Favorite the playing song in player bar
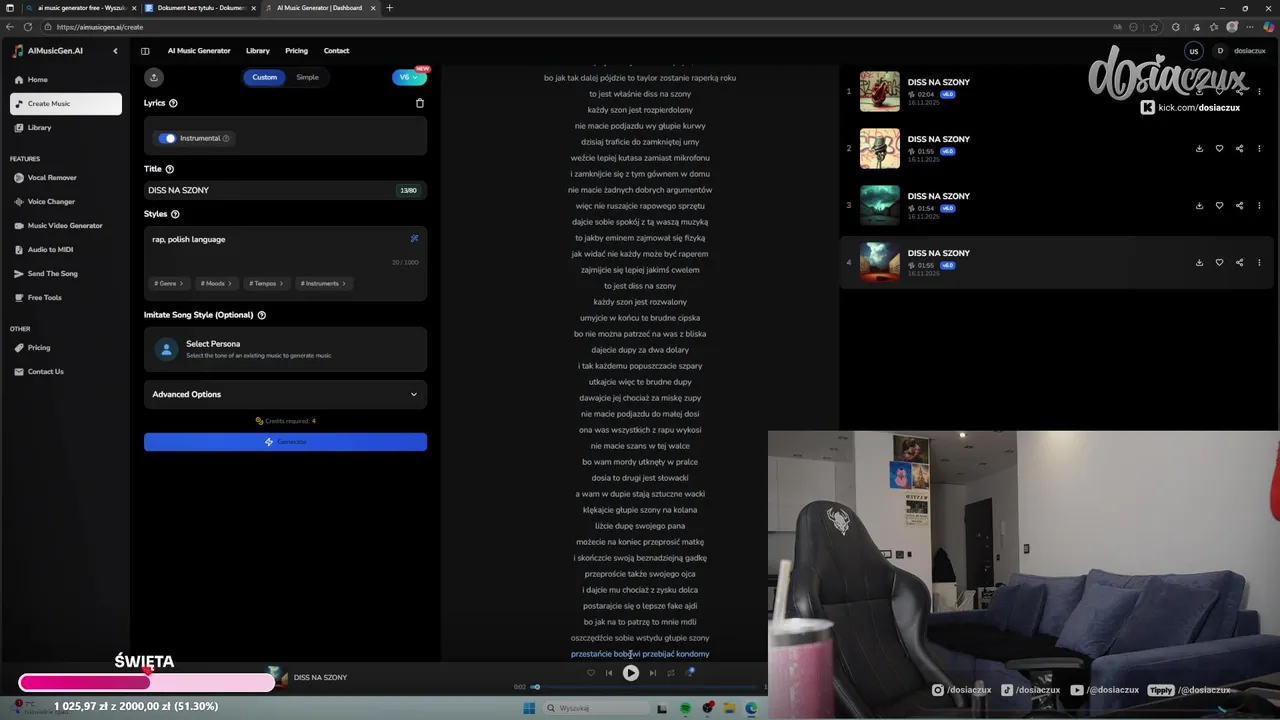Image resolution: width=1280 pixels, height=720 pixels. coord(591,673)
